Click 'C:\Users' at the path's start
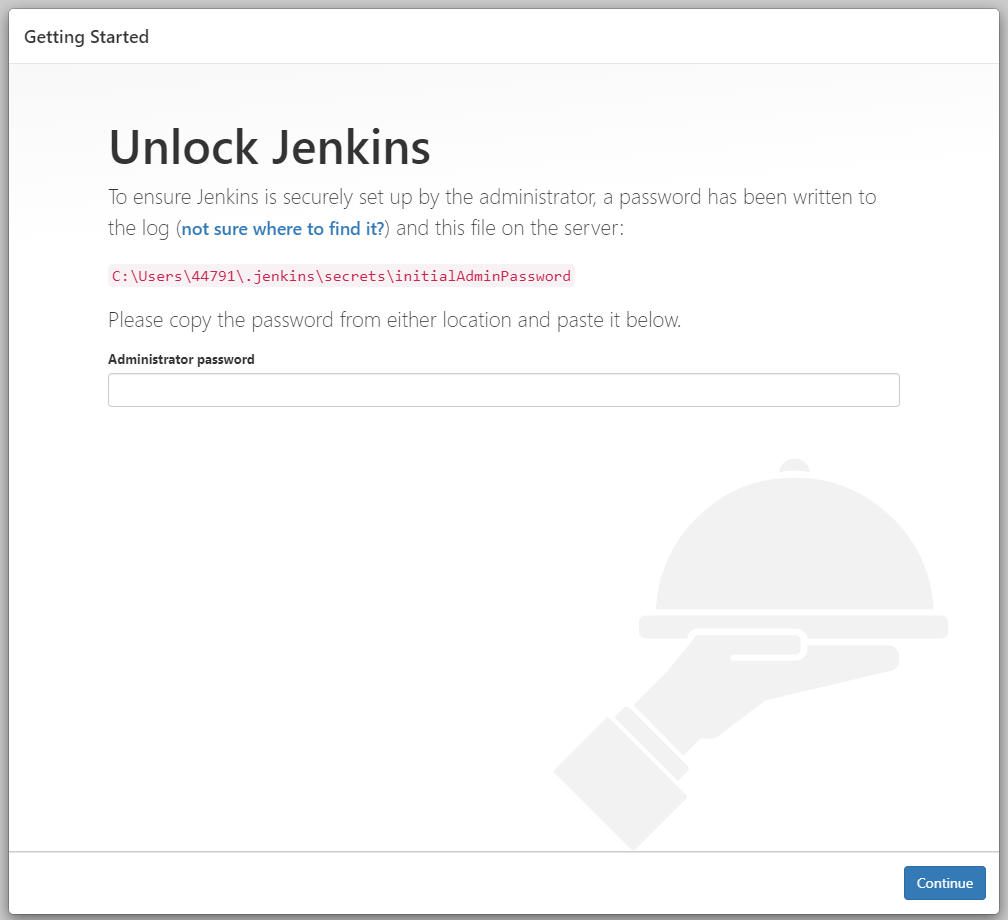This screenshot has width=1008, height=920. tap(145, 276)
